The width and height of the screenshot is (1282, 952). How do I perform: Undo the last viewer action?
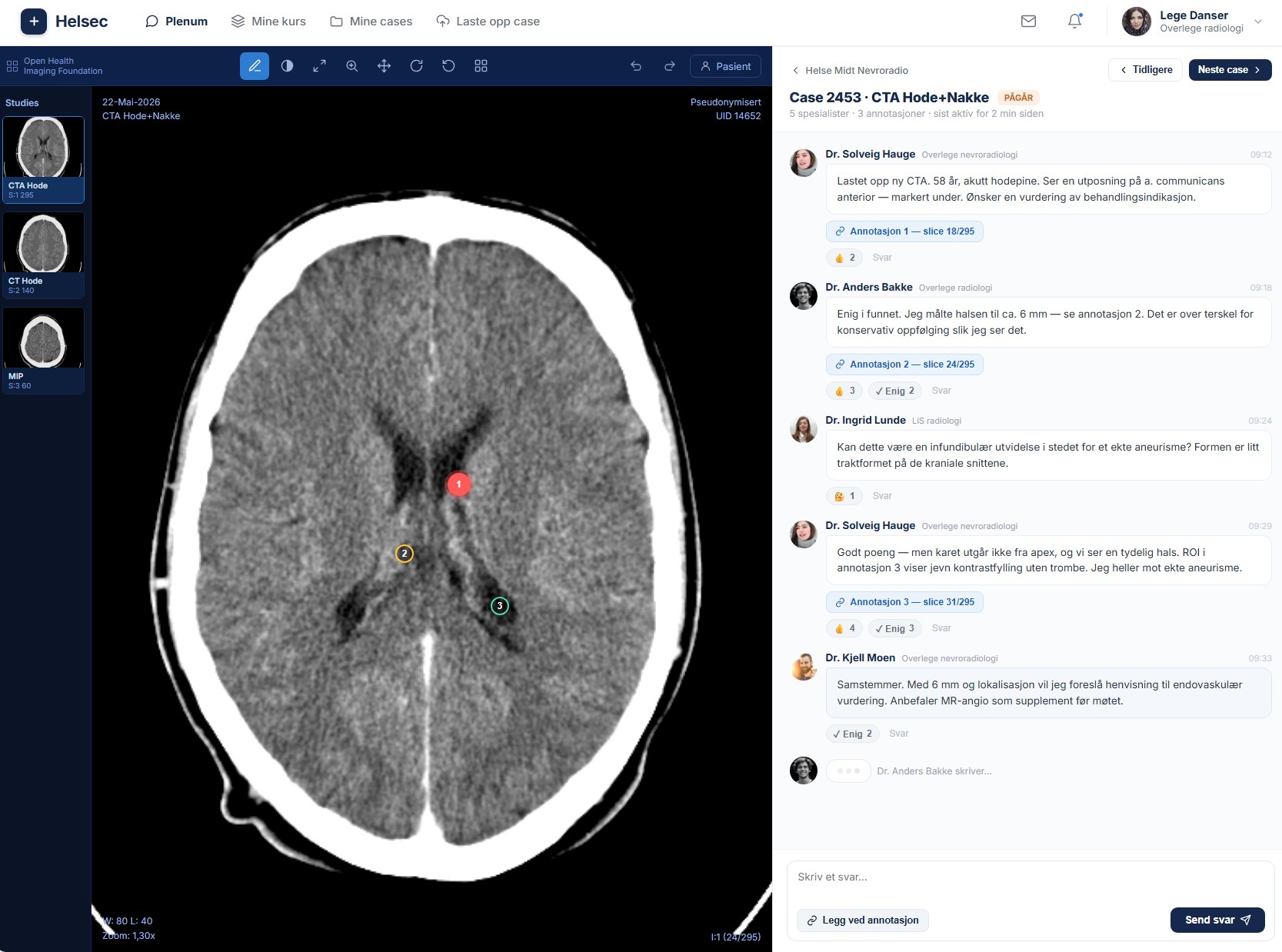point(636,66)
